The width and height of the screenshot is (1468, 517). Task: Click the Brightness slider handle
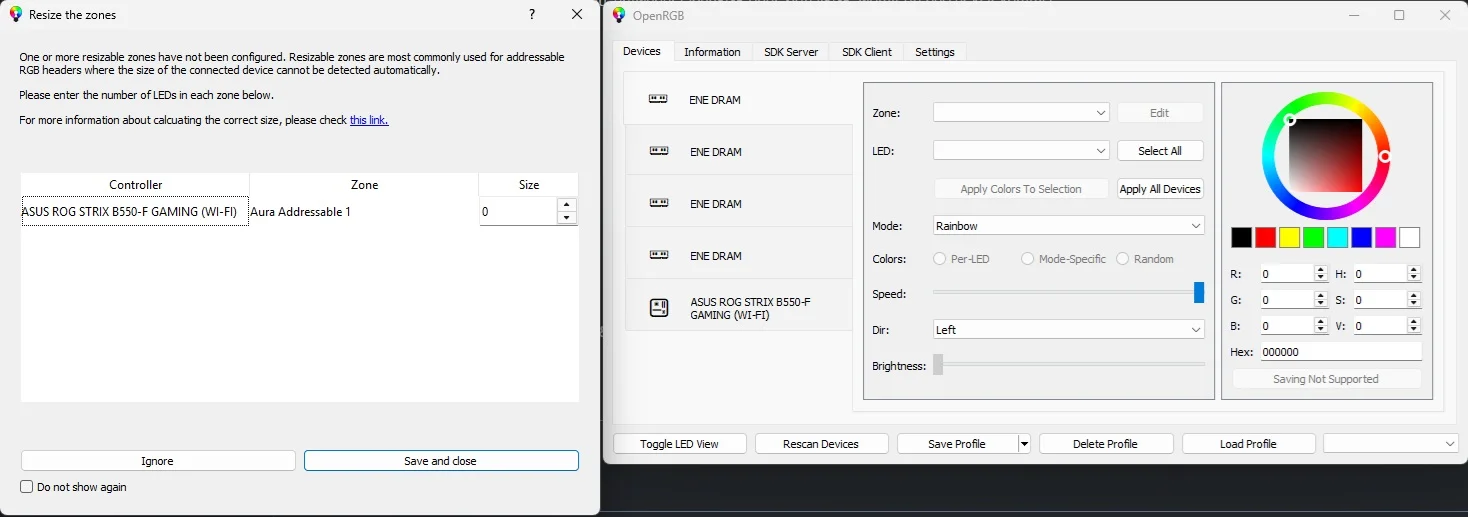[938, 364]
